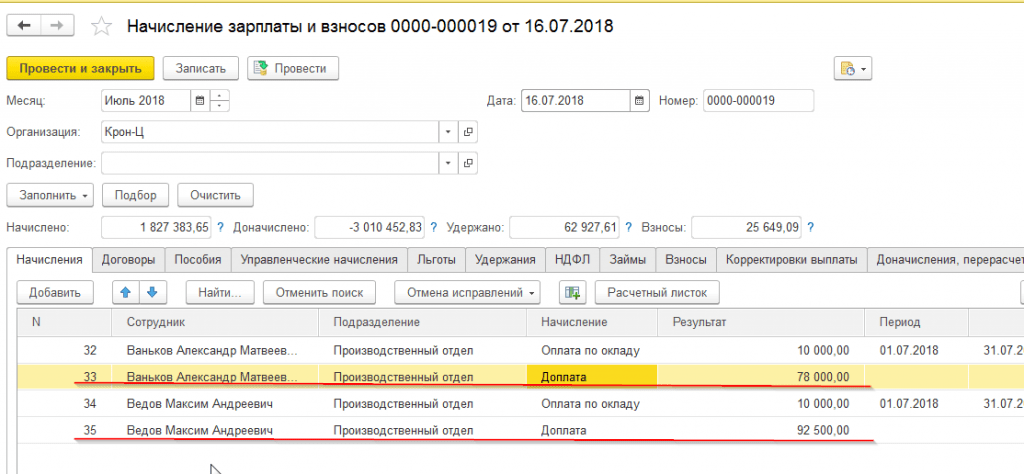The width and height of the screenshot is (1024, 474).
Task: Click the Провести button
Action: pos(293,69)
